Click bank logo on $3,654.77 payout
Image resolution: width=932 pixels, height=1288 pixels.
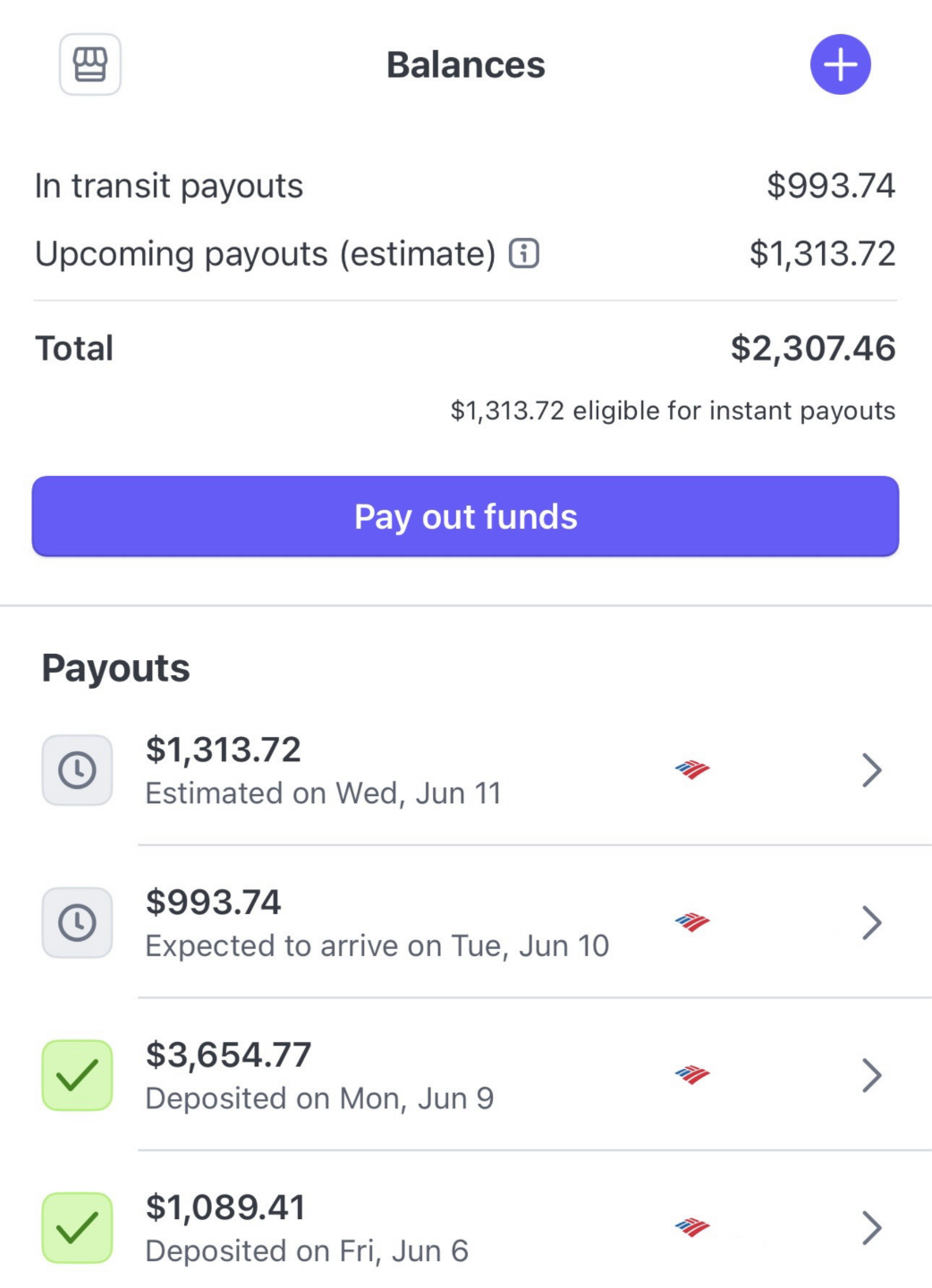pyautogui.click(x=692, y=1074)
